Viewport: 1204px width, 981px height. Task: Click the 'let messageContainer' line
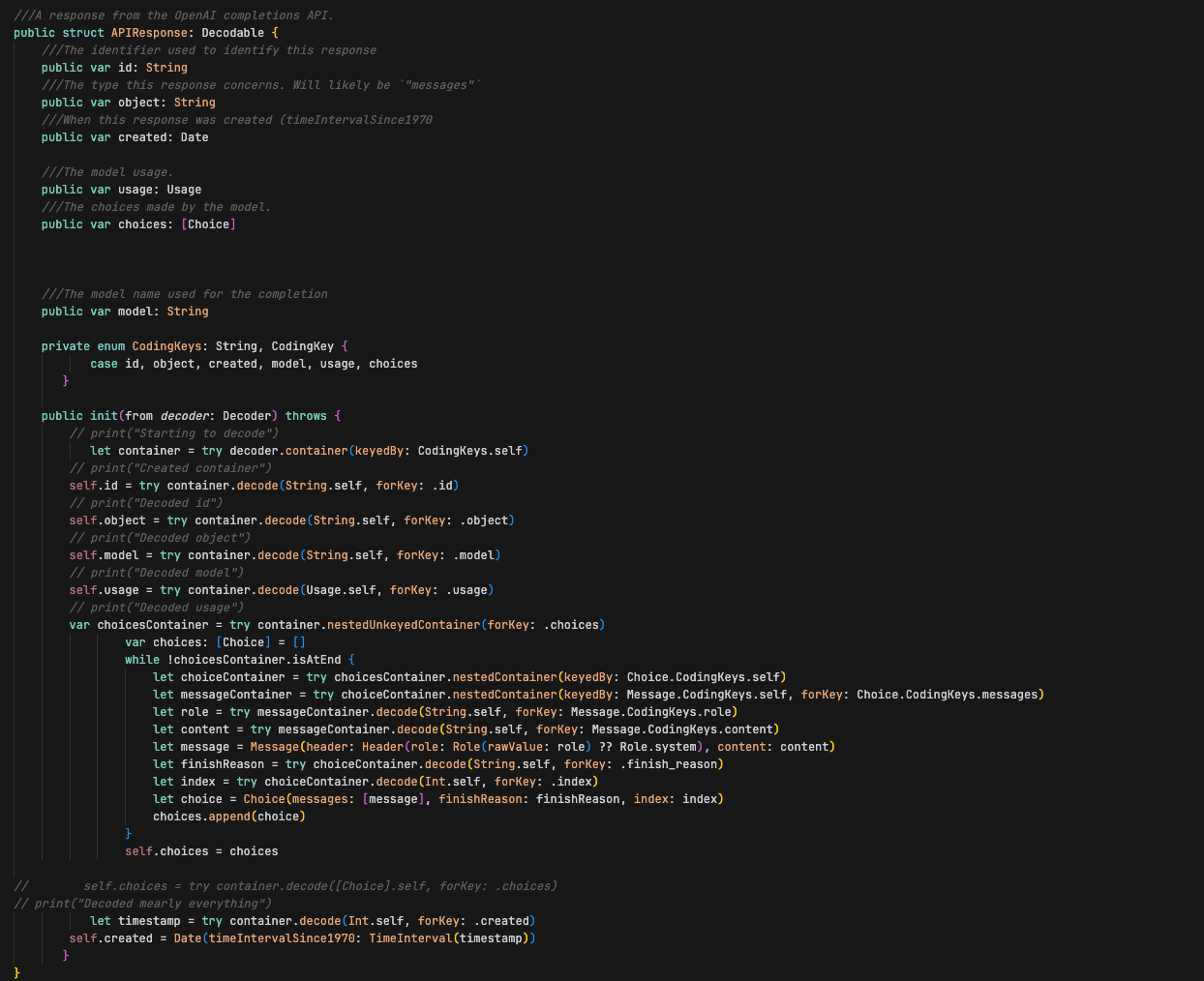599,695
